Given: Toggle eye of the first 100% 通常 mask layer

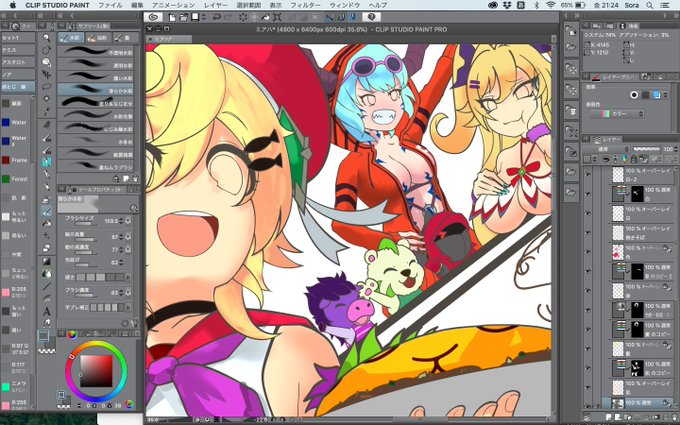Looking at the screenshot, I should 588,194.
